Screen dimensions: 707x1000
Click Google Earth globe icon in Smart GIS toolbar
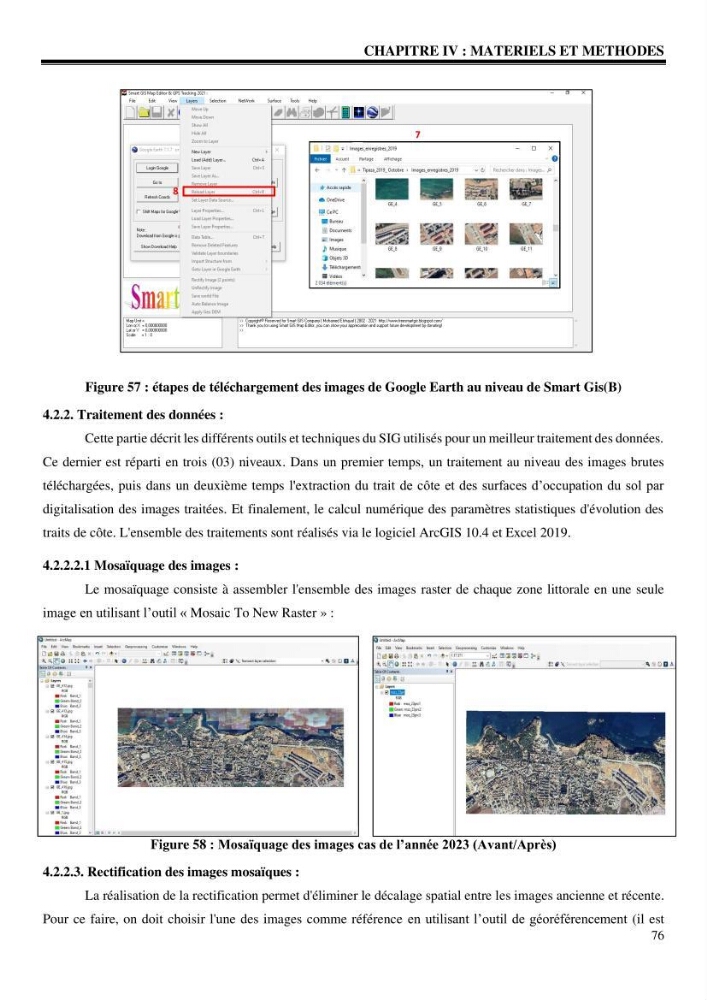[372, 112]
